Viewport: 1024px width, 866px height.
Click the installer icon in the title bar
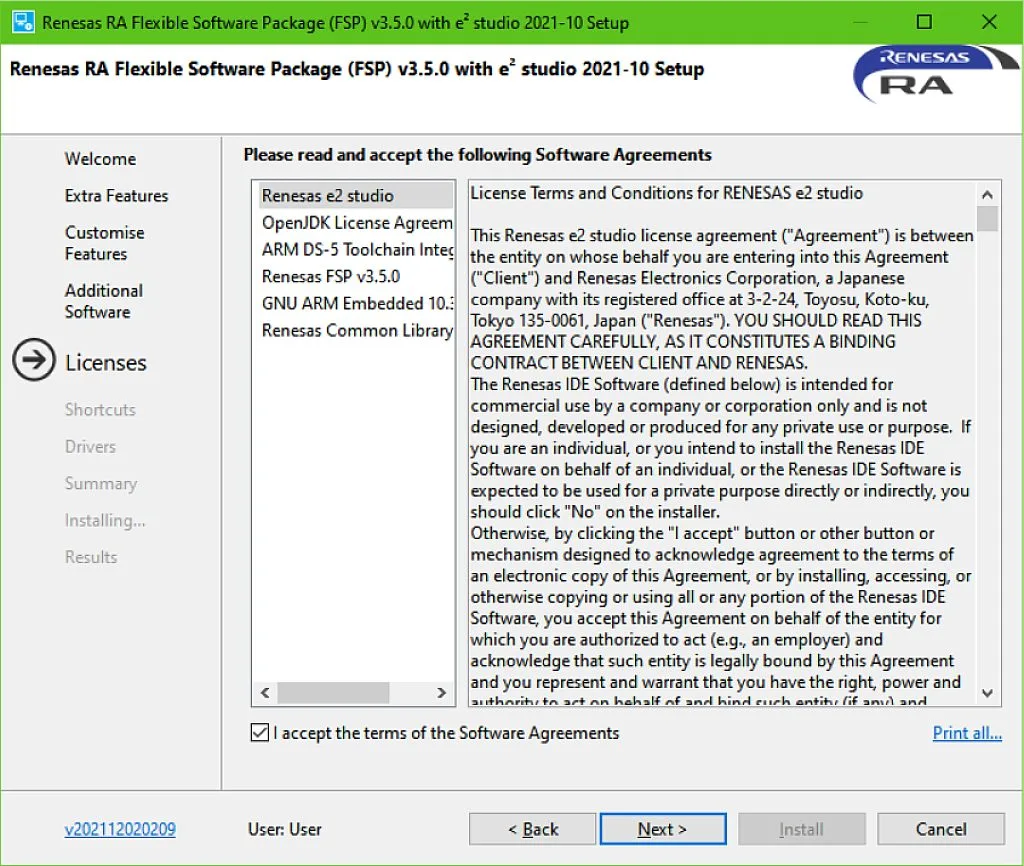pyautogui.click(x=22, y=21)
